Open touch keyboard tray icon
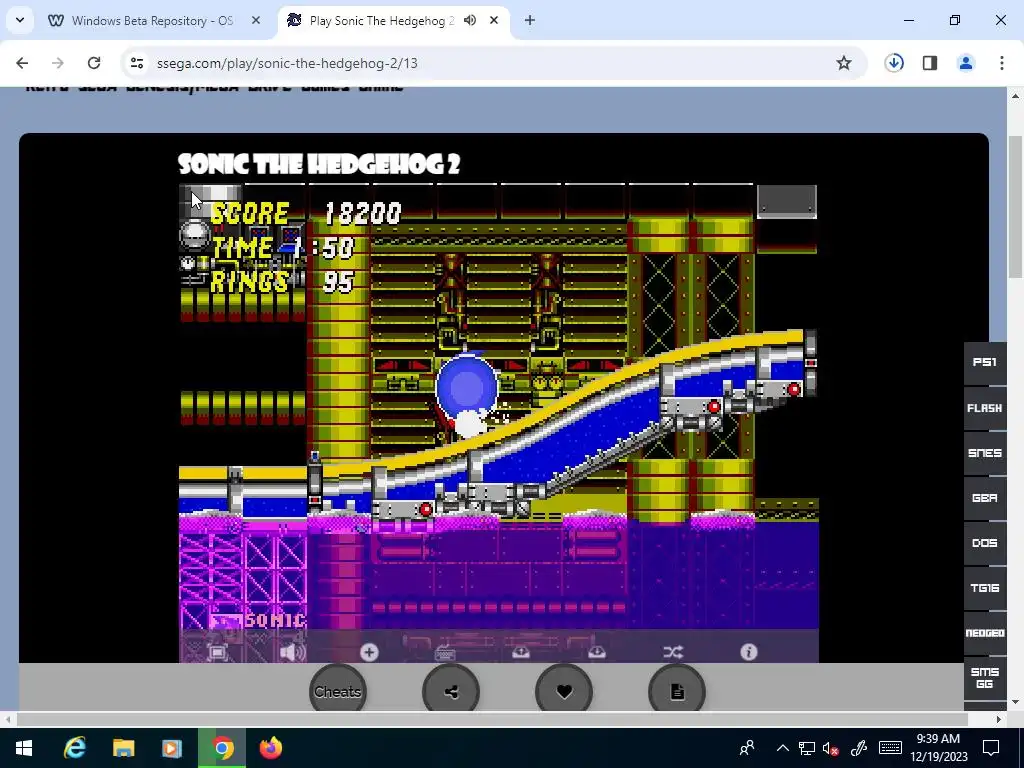 [x=890, y=748]
